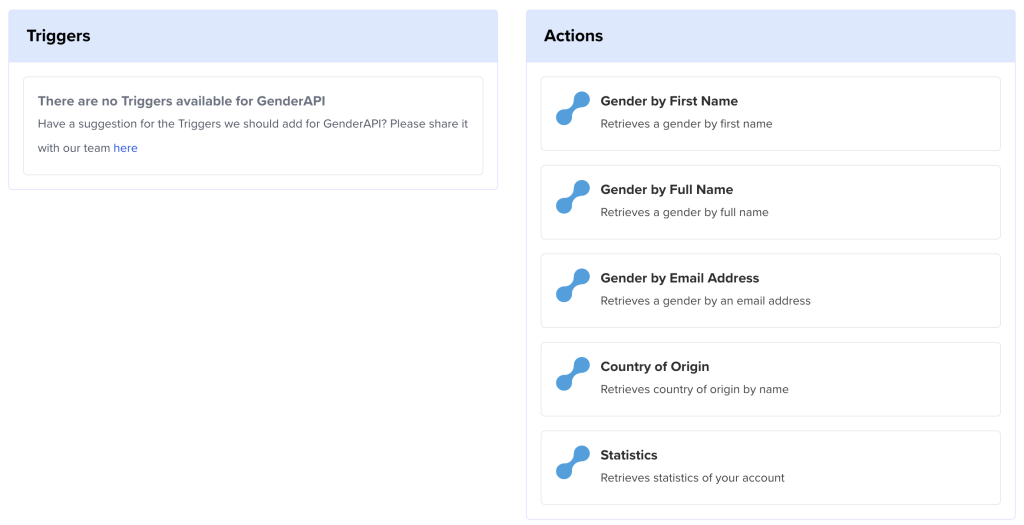
Task: Click the 'There are no Triggers available' heading
Action: (181, 101)
